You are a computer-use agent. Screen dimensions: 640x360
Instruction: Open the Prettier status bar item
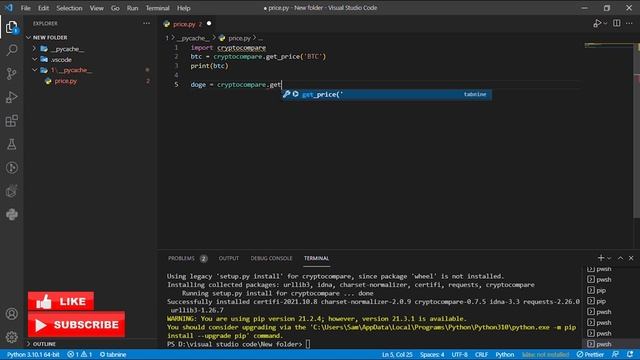pos(590,354)
